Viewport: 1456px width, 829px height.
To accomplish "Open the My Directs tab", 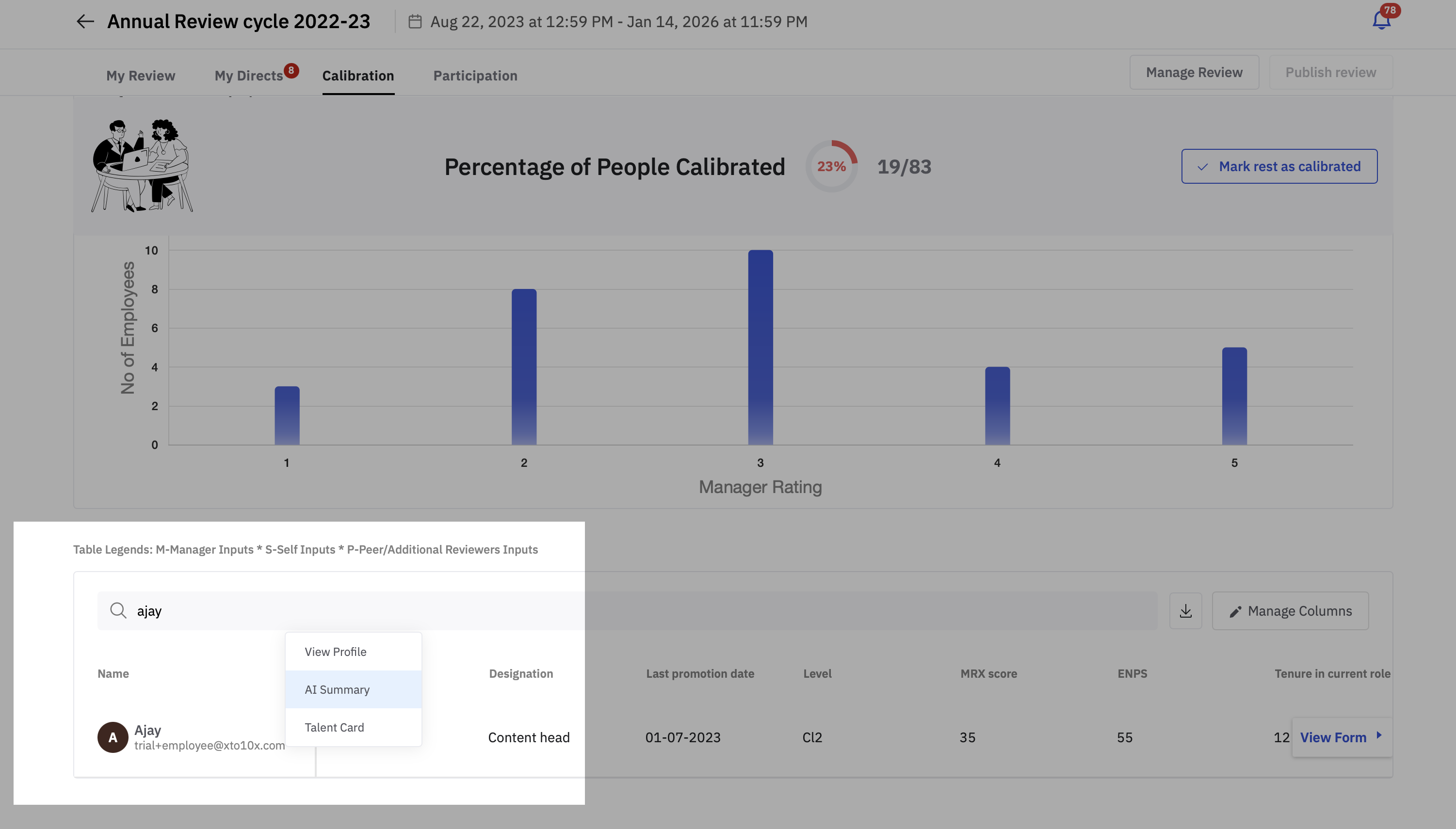I will click(x=249, y=76).
